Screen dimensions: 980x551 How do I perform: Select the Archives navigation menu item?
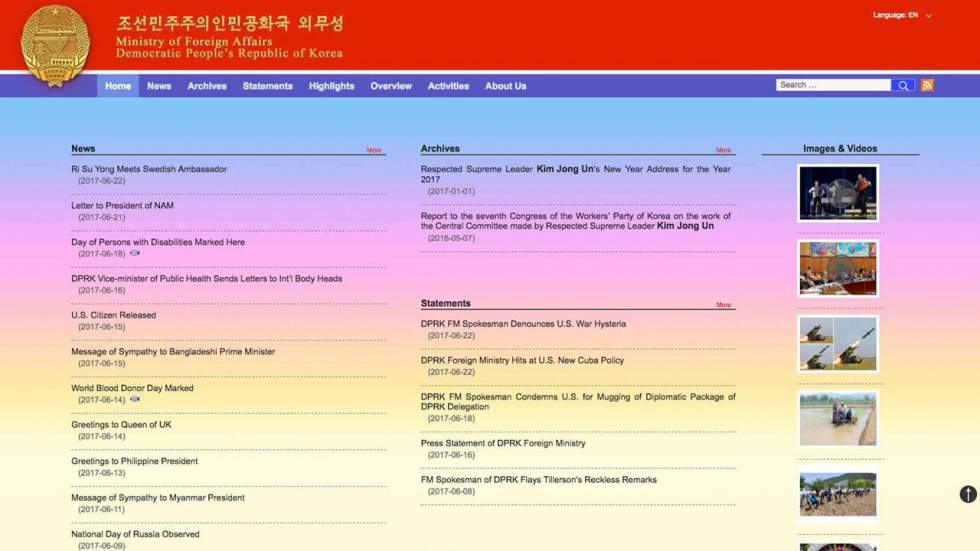207,86
